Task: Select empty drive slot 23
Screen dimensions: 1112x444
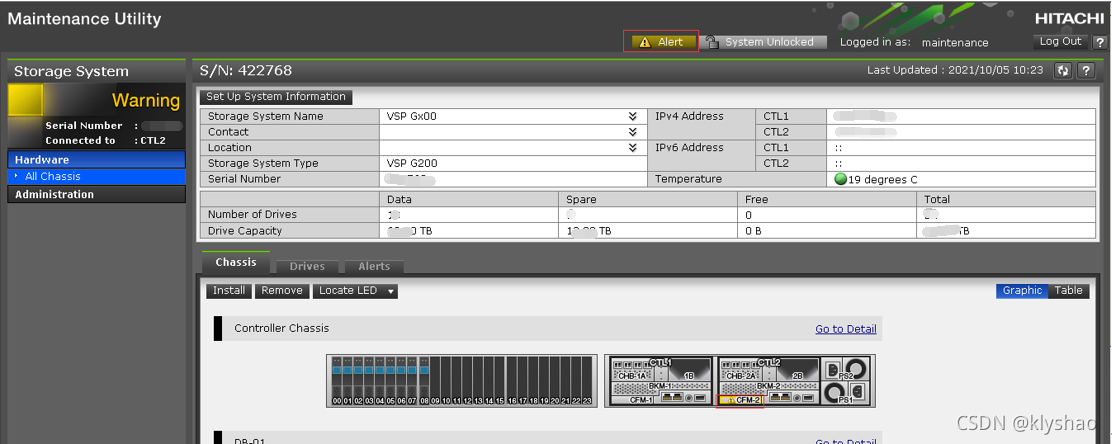Action: pyautogui.click(x=586, y=382)
